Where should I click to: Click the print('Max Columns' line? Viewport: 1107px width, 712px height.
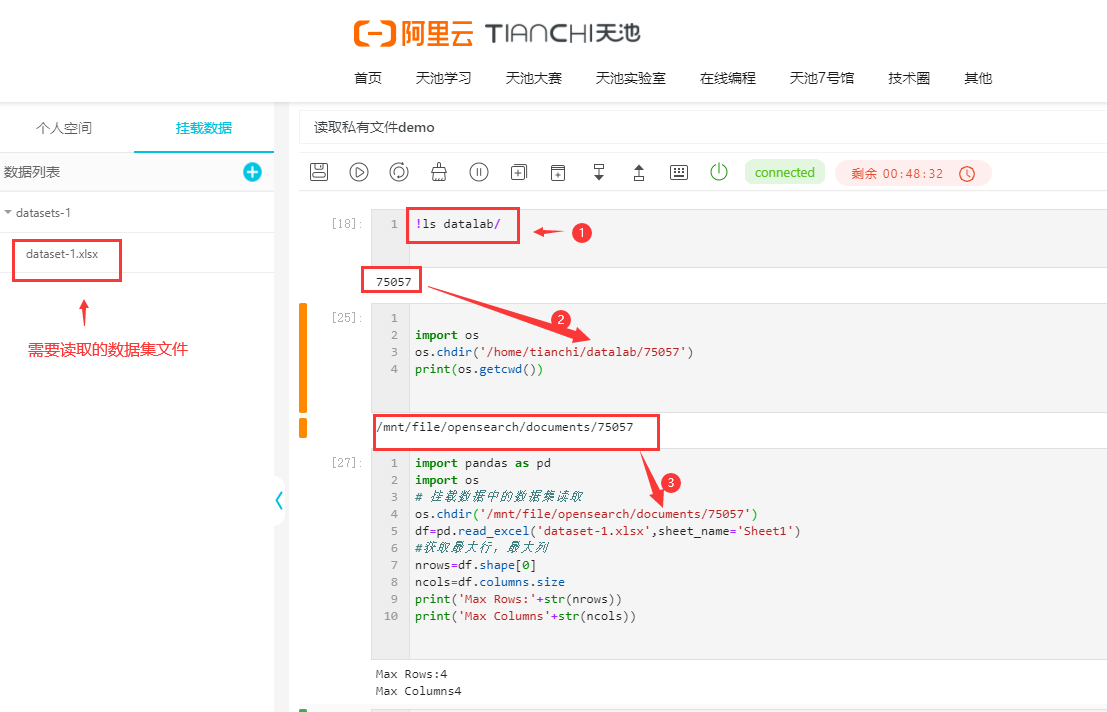pos(525,615)
